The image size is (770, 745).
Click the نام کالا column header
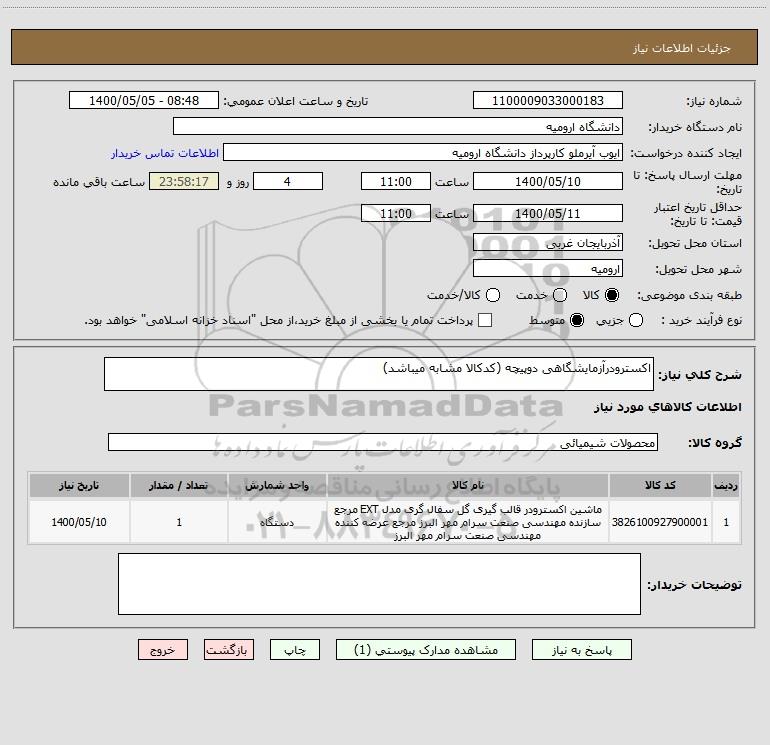468,486
